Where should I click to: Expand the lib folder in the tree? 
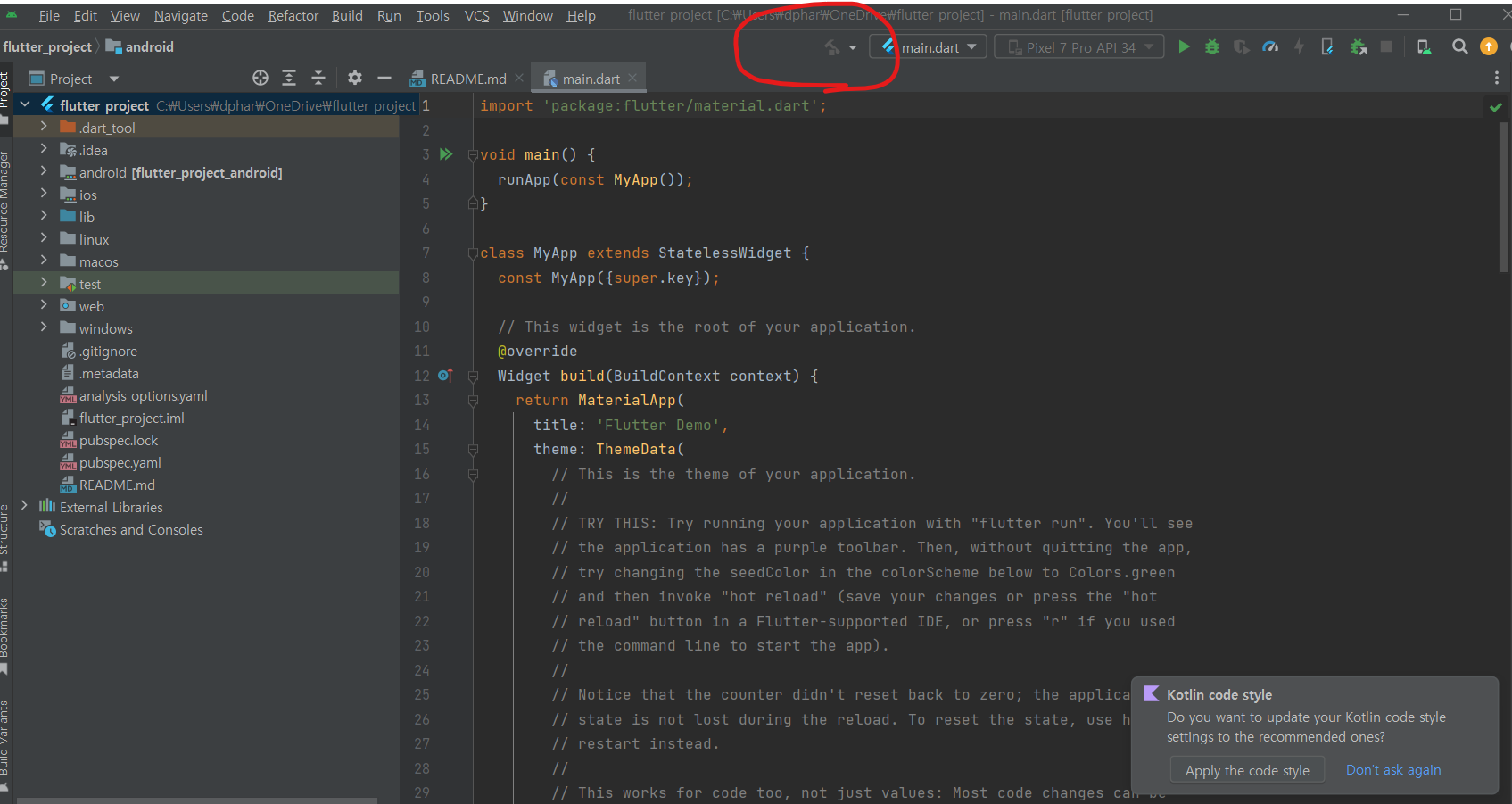click(x=44, y=217)
